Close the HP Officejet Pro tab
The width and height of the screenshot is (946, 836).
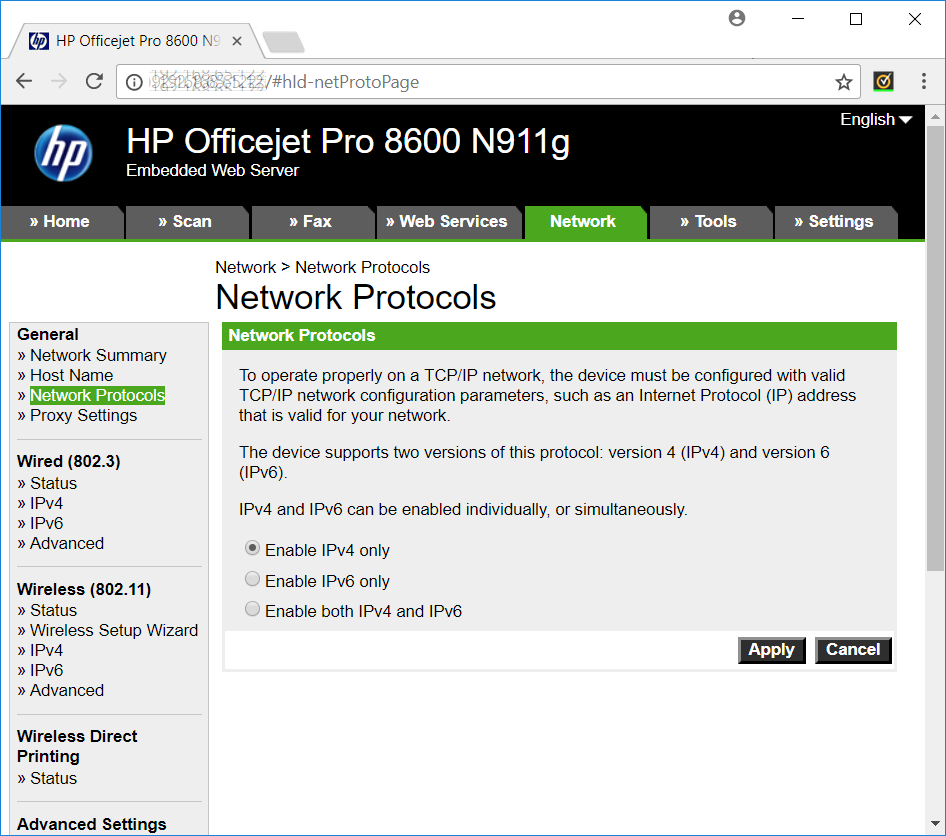click(237, 41)
